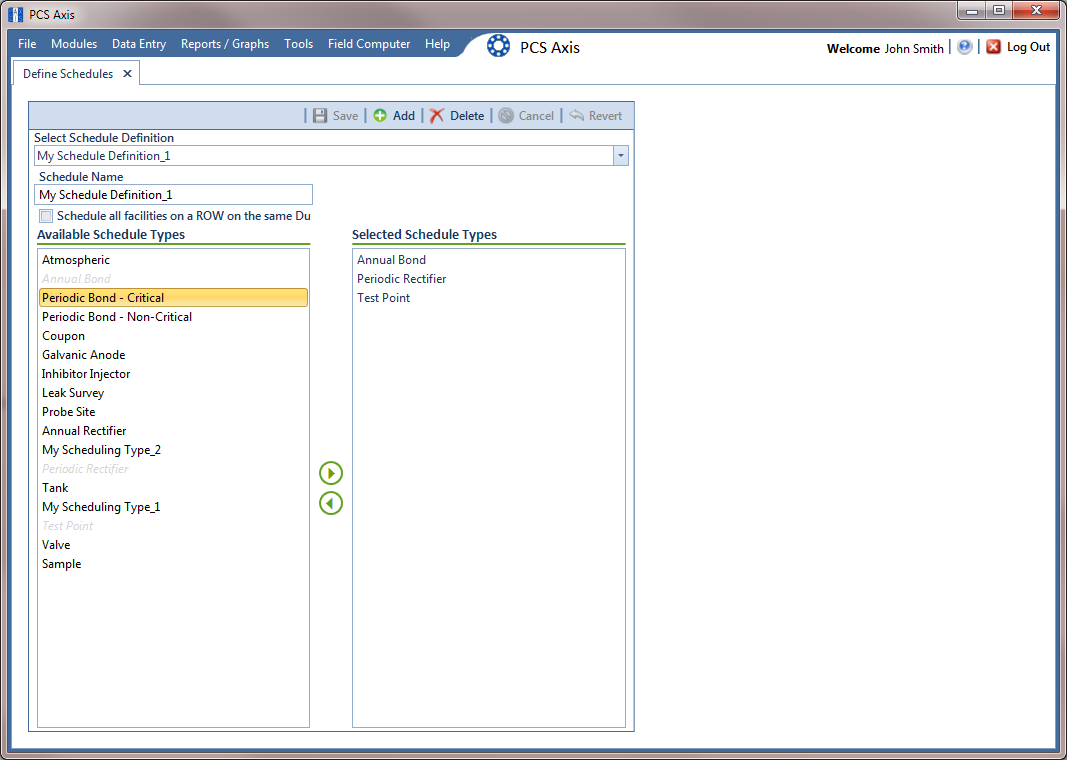Image resolution: width=1067 pixels, height=760 pixels.
Task: Open the Tools menu
Action: tap(299, 44)
